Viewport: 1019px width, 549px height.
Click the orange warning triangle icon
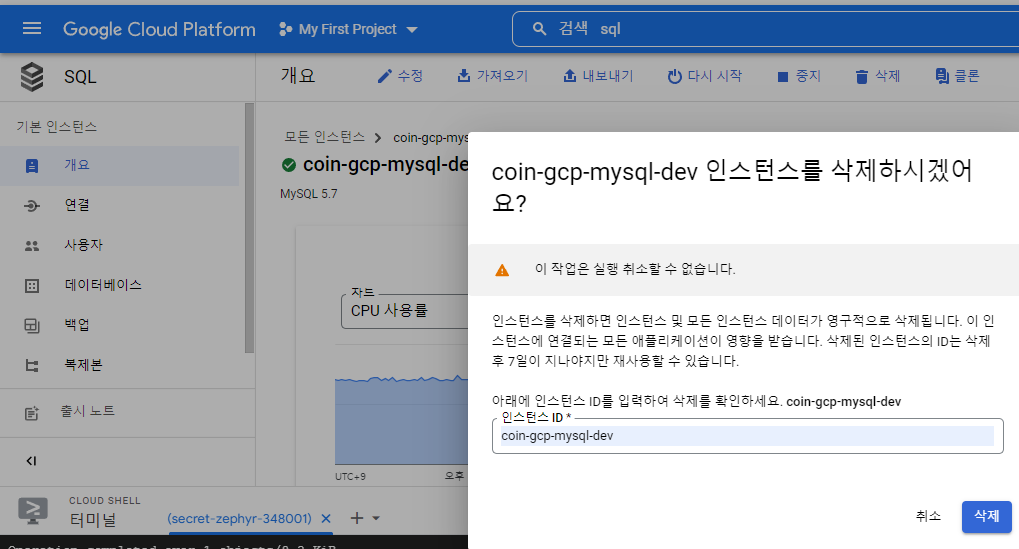[502, 270]
